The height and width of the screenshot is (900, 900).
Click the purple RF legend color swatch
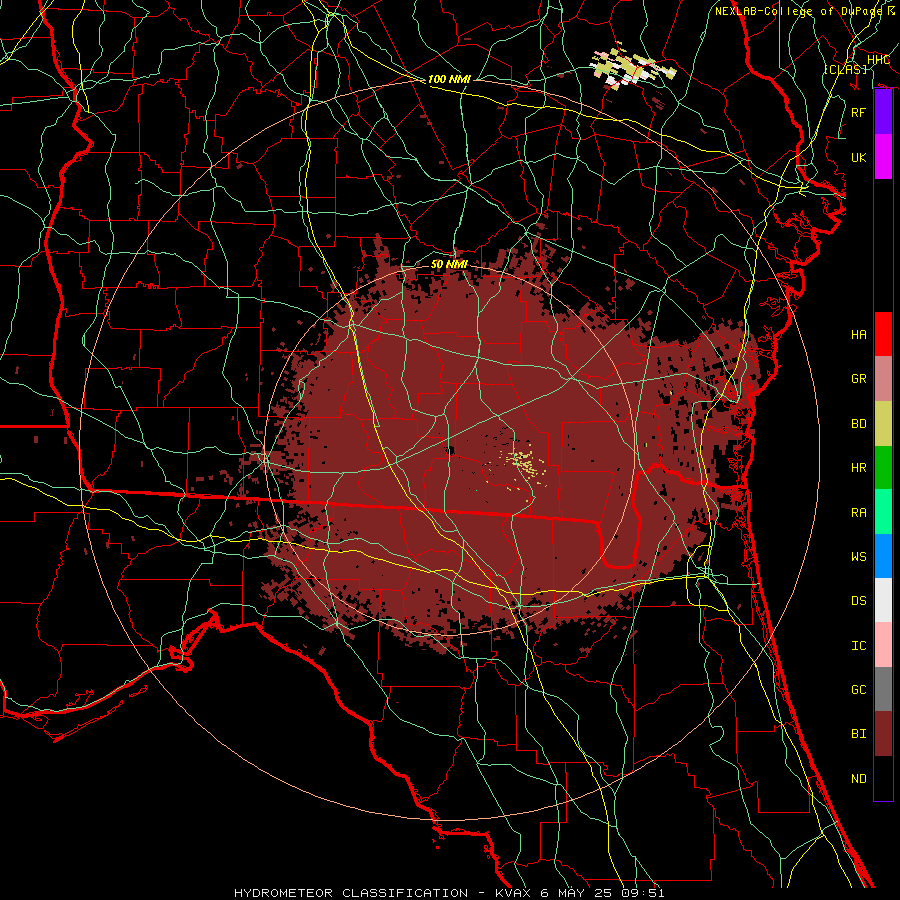[883, 112]
